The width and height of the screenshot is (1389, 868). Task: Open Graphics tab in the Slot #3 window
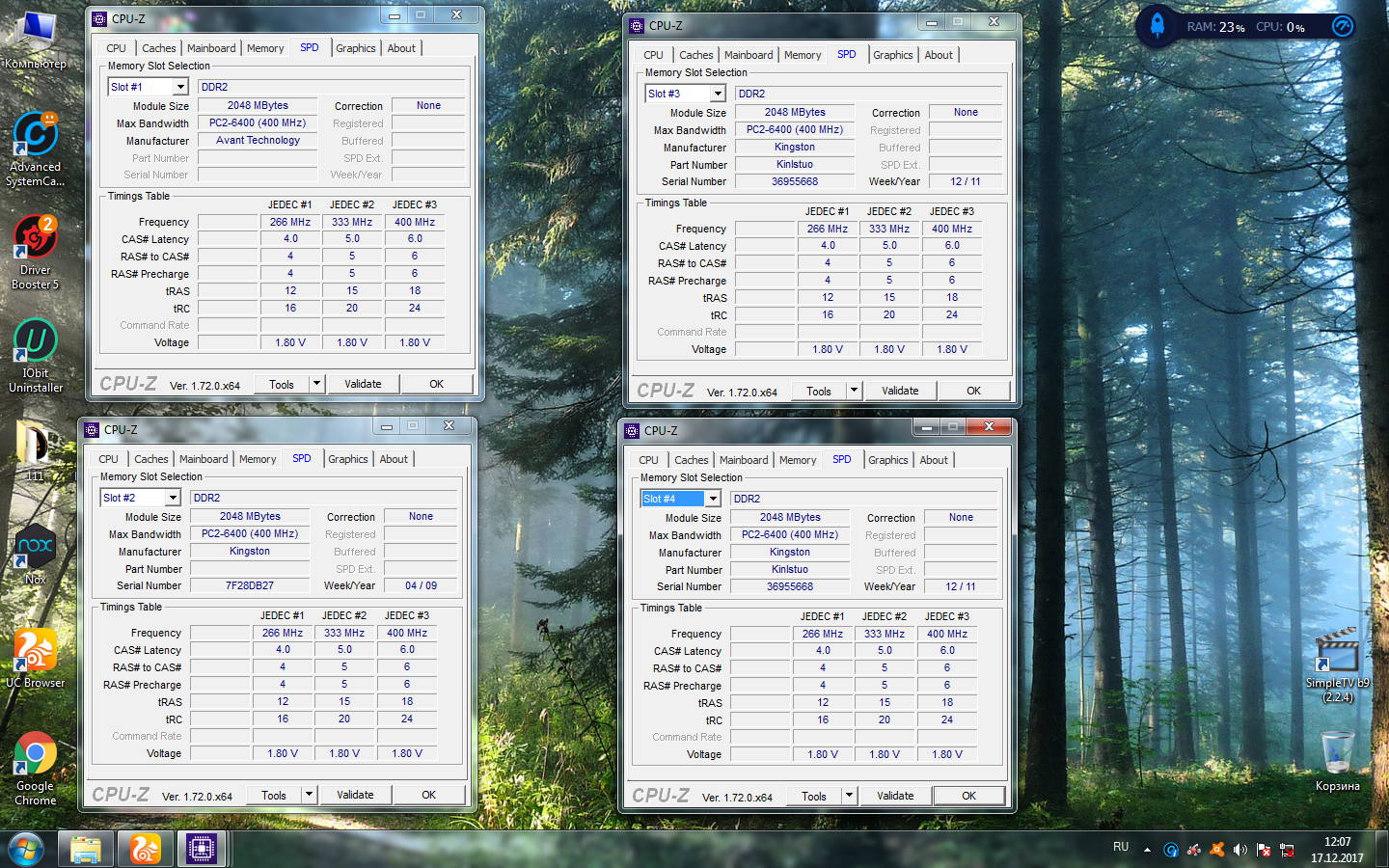pos(892,55)
